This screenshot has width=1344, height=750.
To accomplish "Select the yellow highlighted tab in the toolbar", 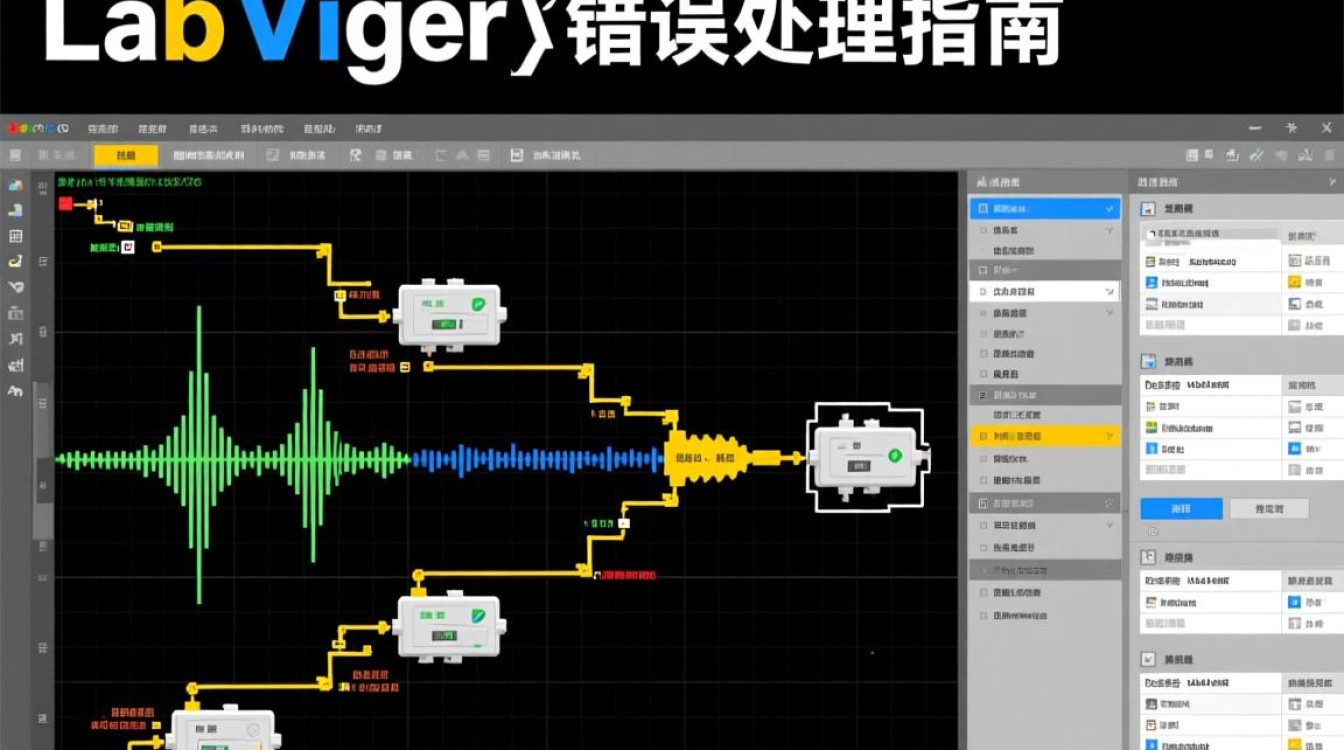I will point(126,155).
